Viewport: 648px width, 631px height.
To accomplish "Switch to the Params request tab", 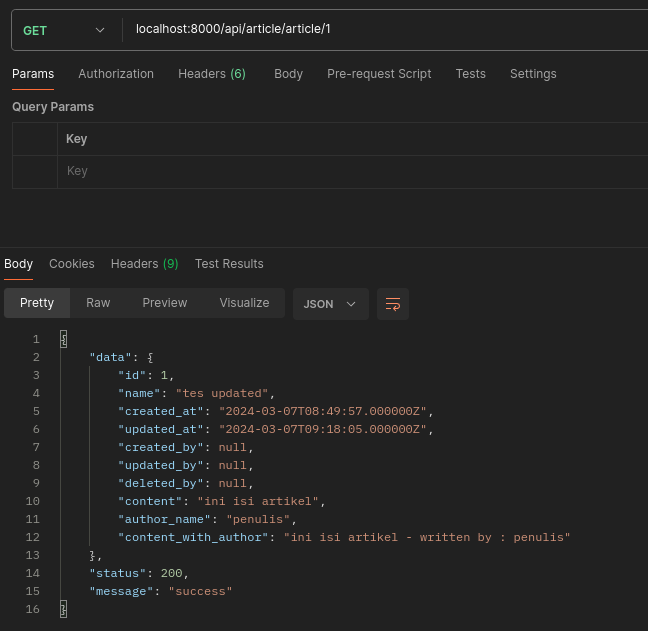I will [x=33, y=74].
